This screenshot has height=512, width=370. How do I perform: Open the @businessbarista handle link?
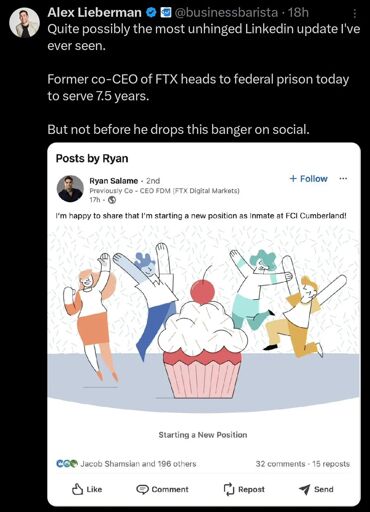point(226,13)
